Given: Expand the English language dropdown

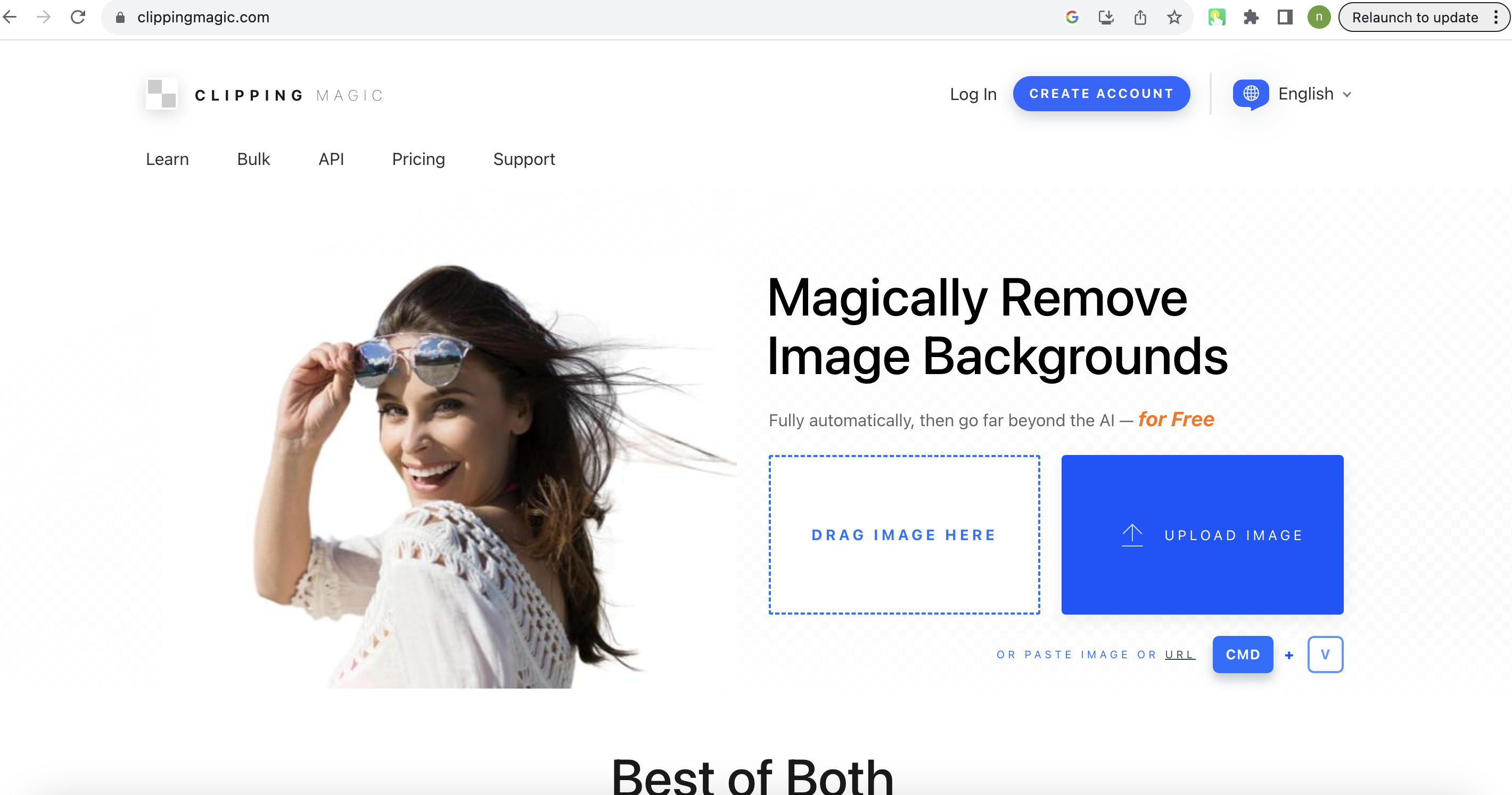Looking at the screenshot, I should click(x=1313, y=93).
